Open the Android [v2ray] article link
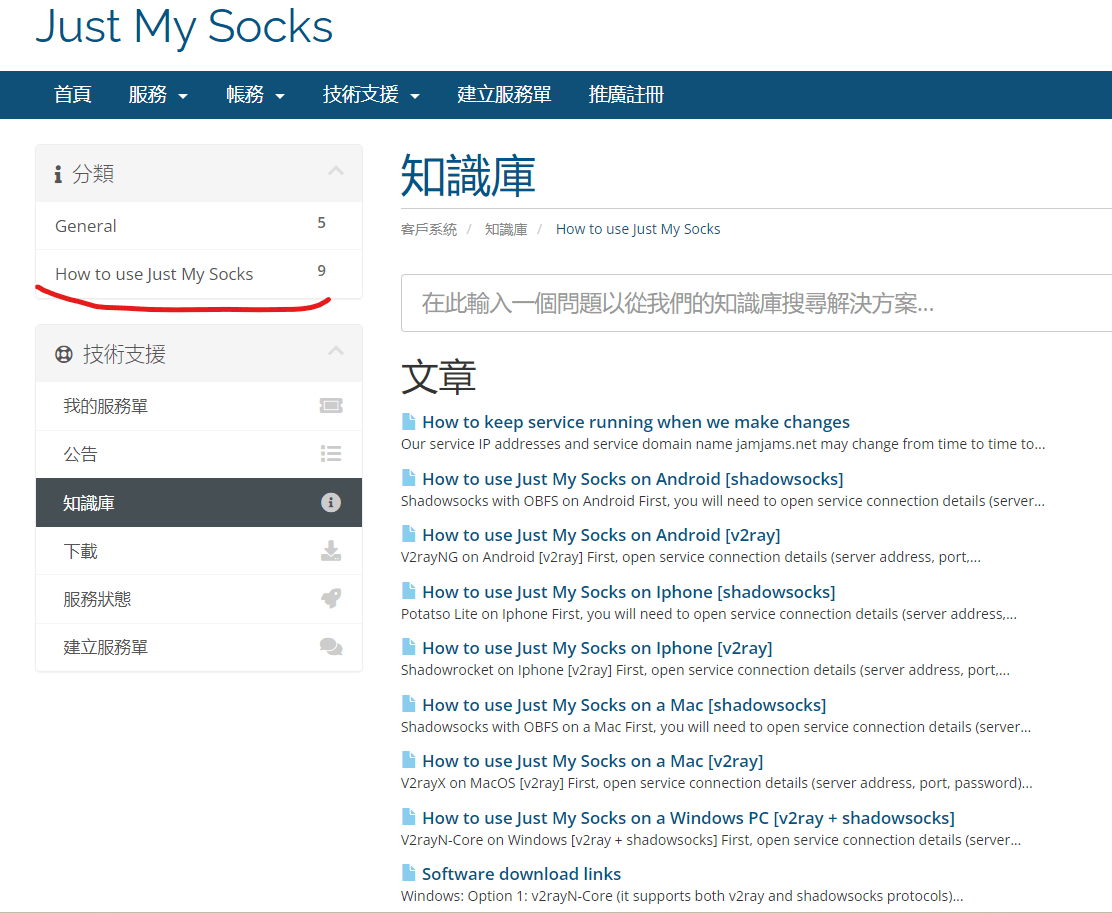This screenshot has width=1112, height=913. coord(601,535)
